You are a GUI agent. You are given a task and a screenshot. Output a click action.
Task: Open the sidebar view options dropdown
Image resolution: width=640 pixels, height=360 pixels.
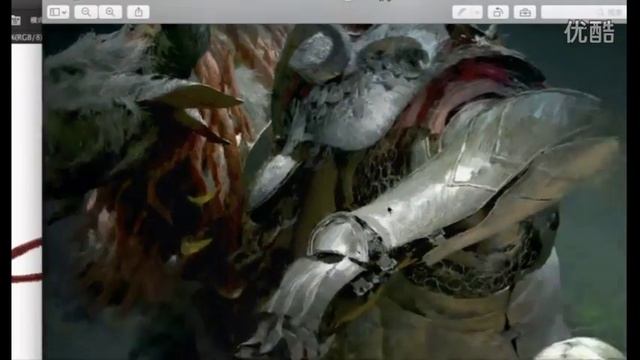pyautogui.click(x=58, y=12)
